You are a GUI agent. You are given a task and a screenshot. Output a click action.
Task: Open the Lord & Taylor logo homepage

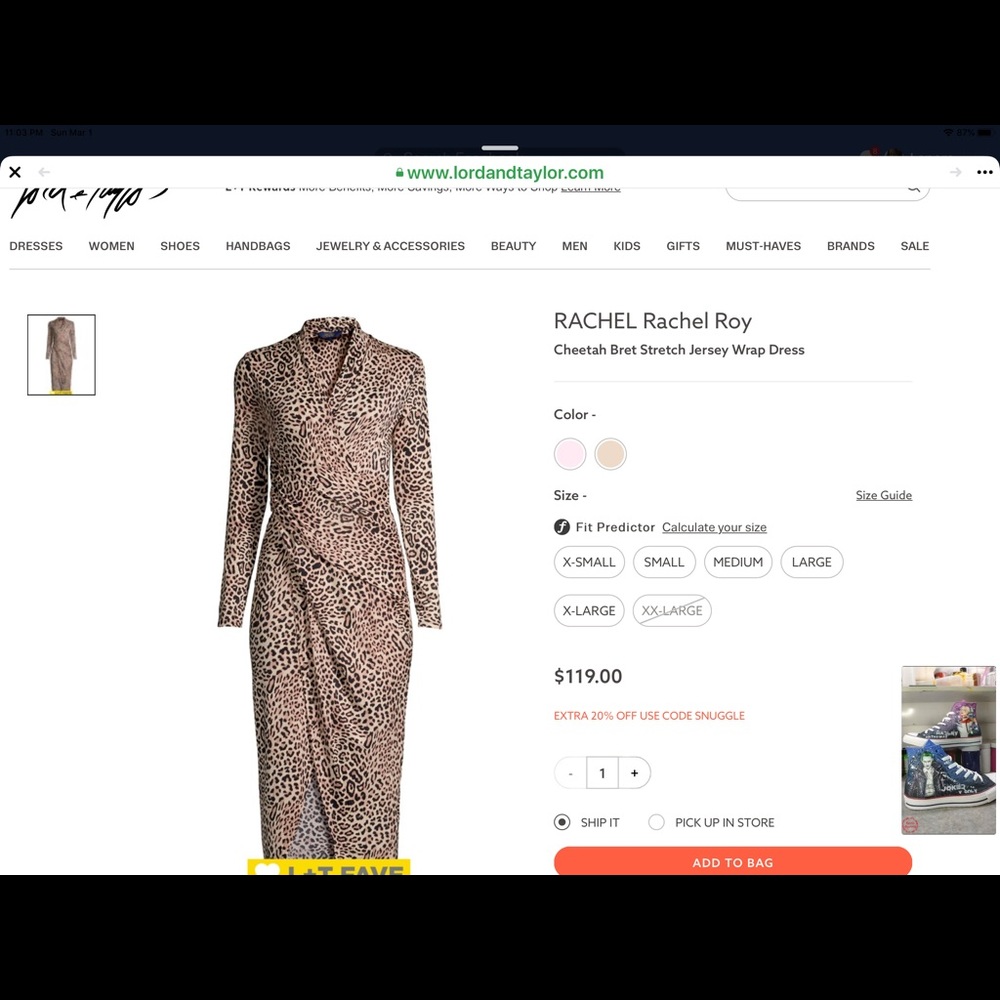point(89,202)
